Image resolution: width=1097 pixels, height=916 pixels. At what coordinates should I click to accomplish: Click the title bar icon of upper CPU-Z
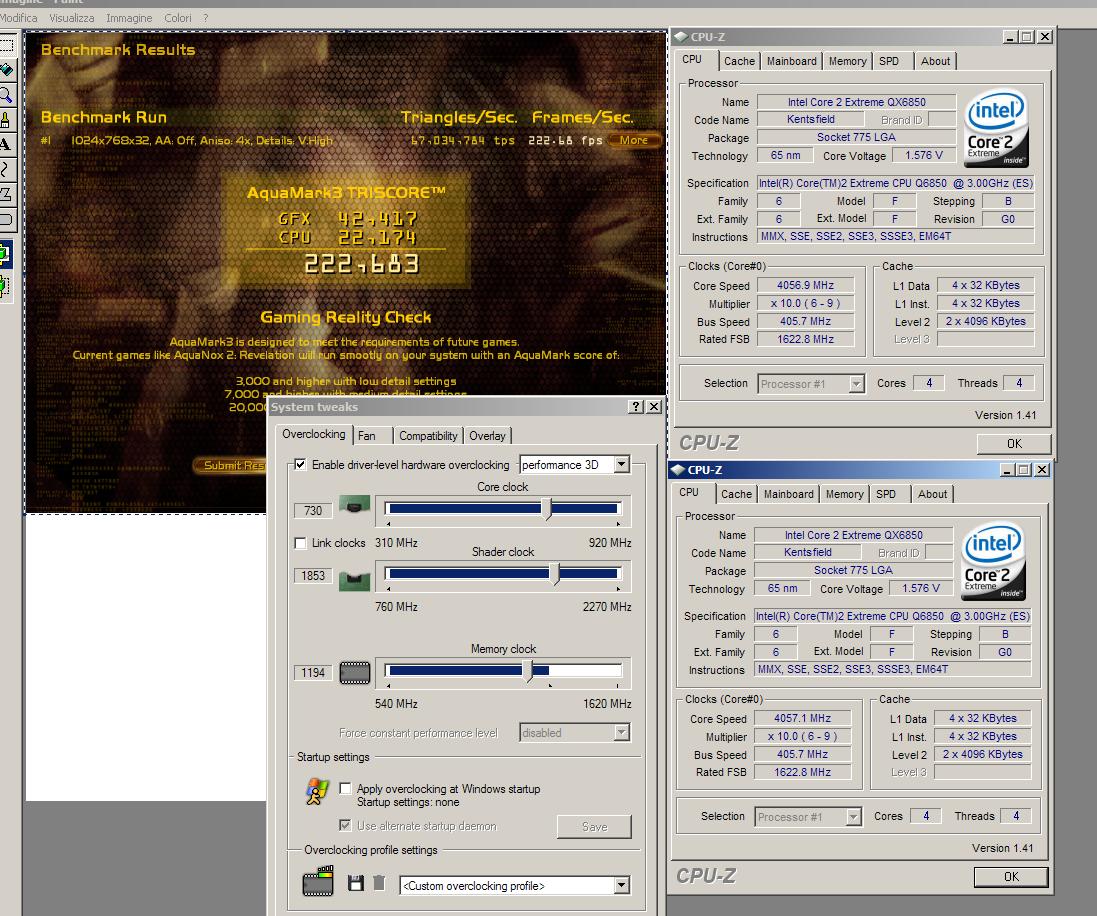tap(681, 37)
